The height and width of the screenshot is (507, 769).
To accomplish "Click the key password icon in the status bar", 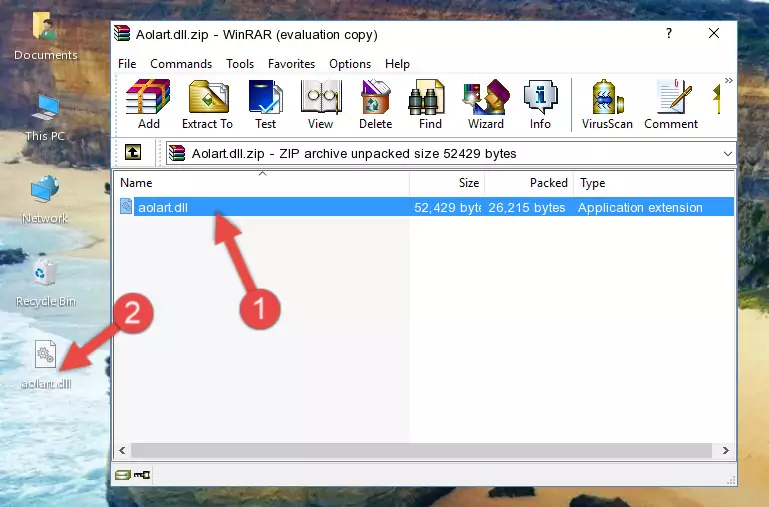I will click(x=142, y=474).
